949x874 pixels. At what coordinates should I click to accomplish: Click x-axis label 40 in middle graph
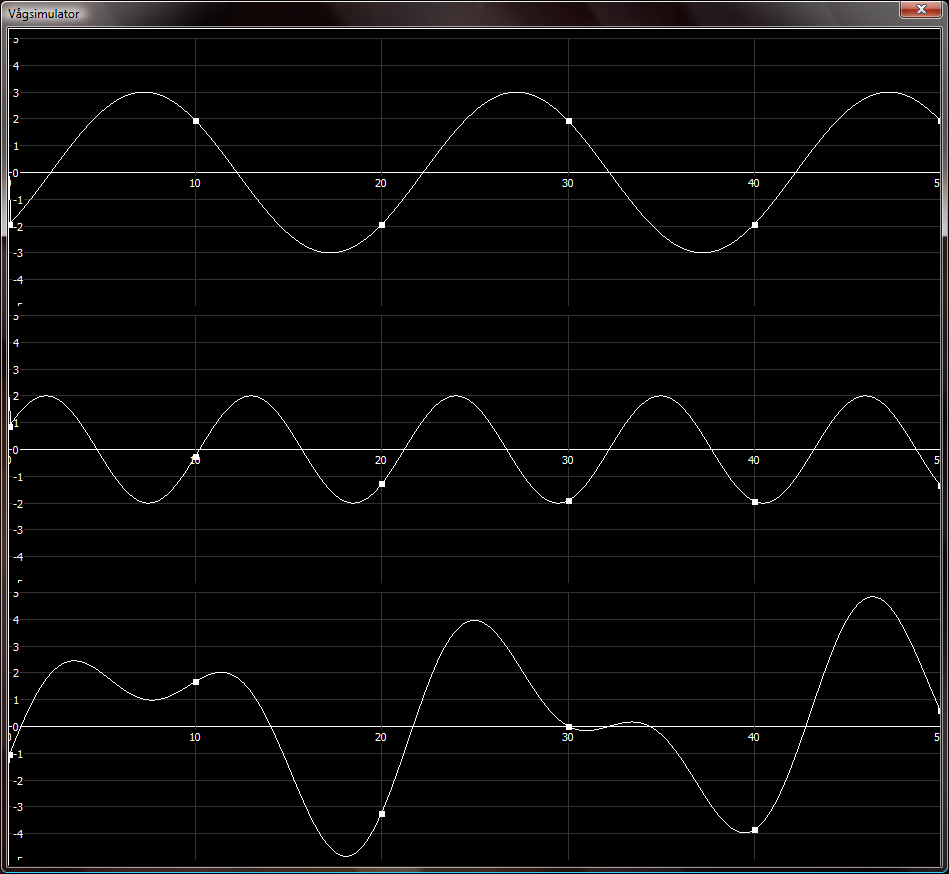pos(754,461)
